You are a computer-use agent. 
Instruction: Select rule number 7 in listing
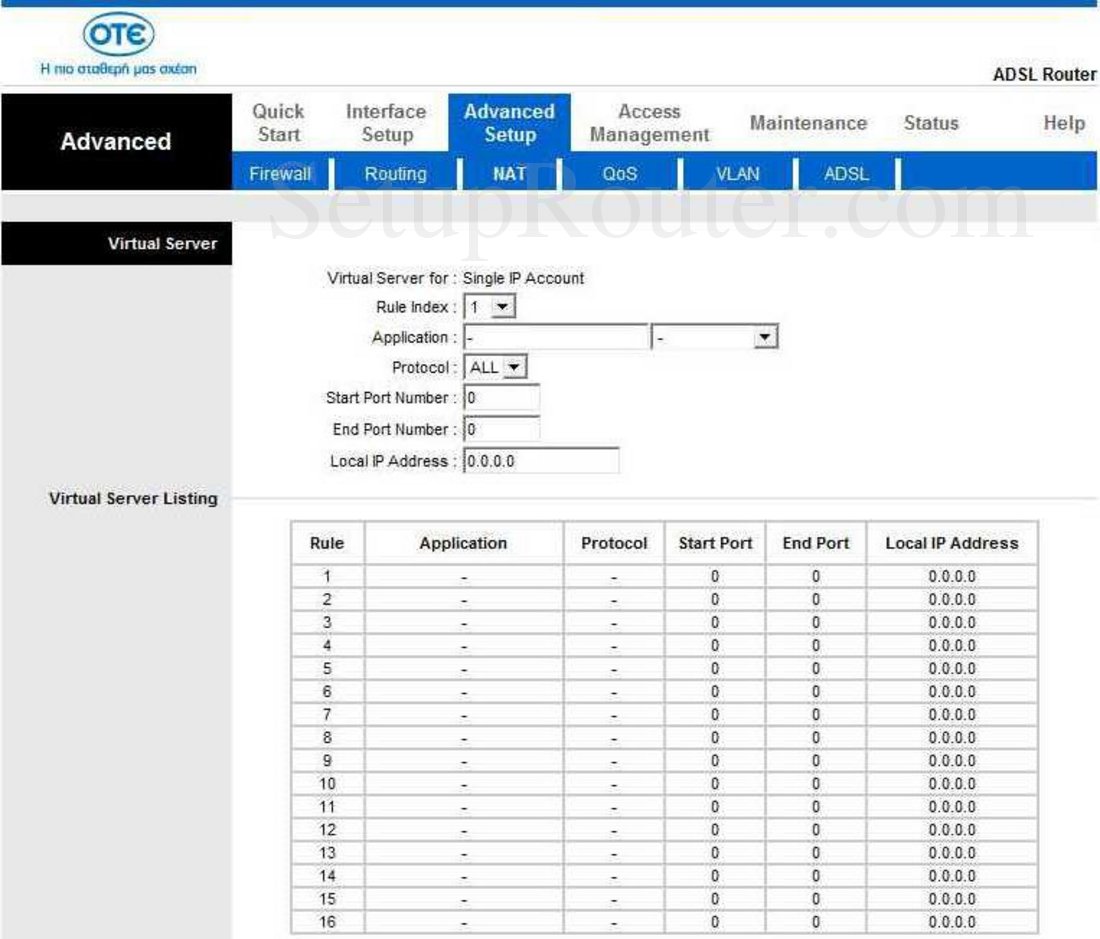(327, 715)
